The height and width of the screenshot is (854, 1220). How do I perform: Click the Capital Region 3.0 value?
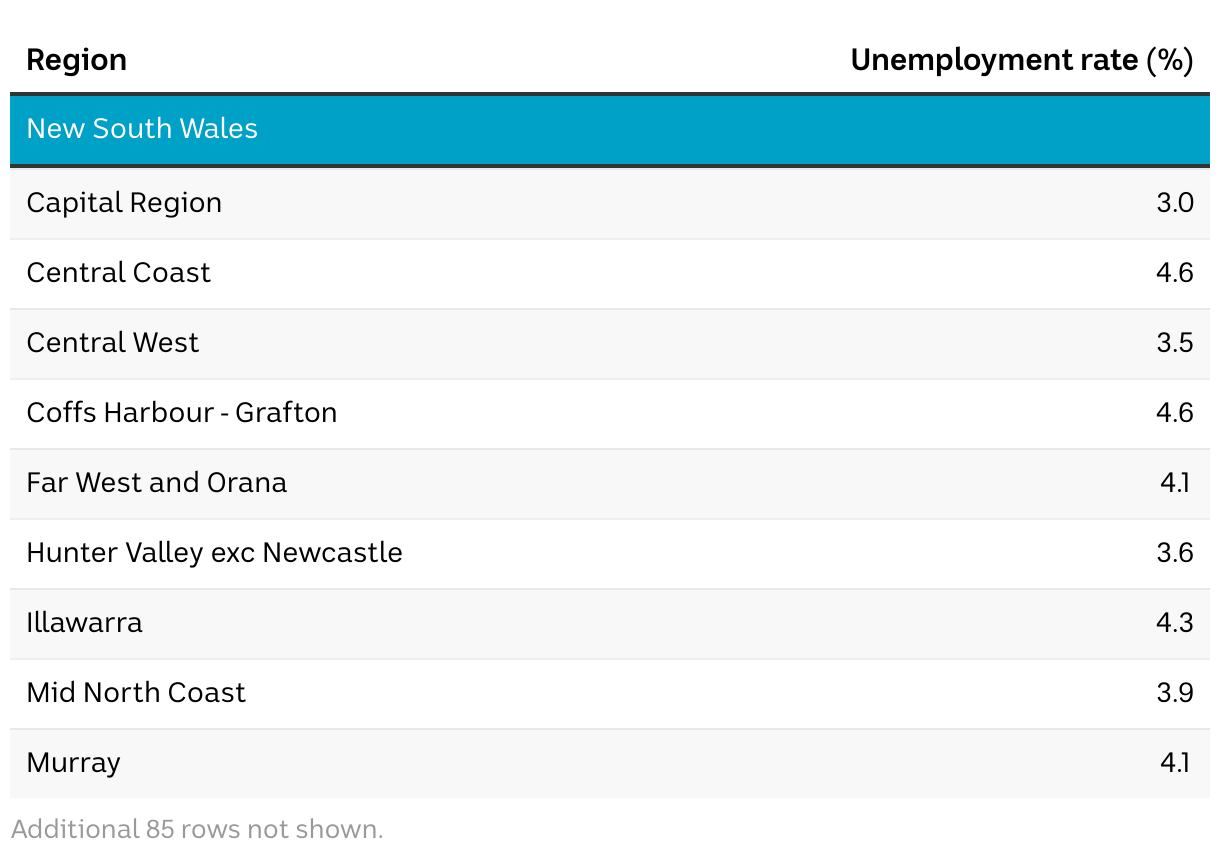[x=1175, y=203]
